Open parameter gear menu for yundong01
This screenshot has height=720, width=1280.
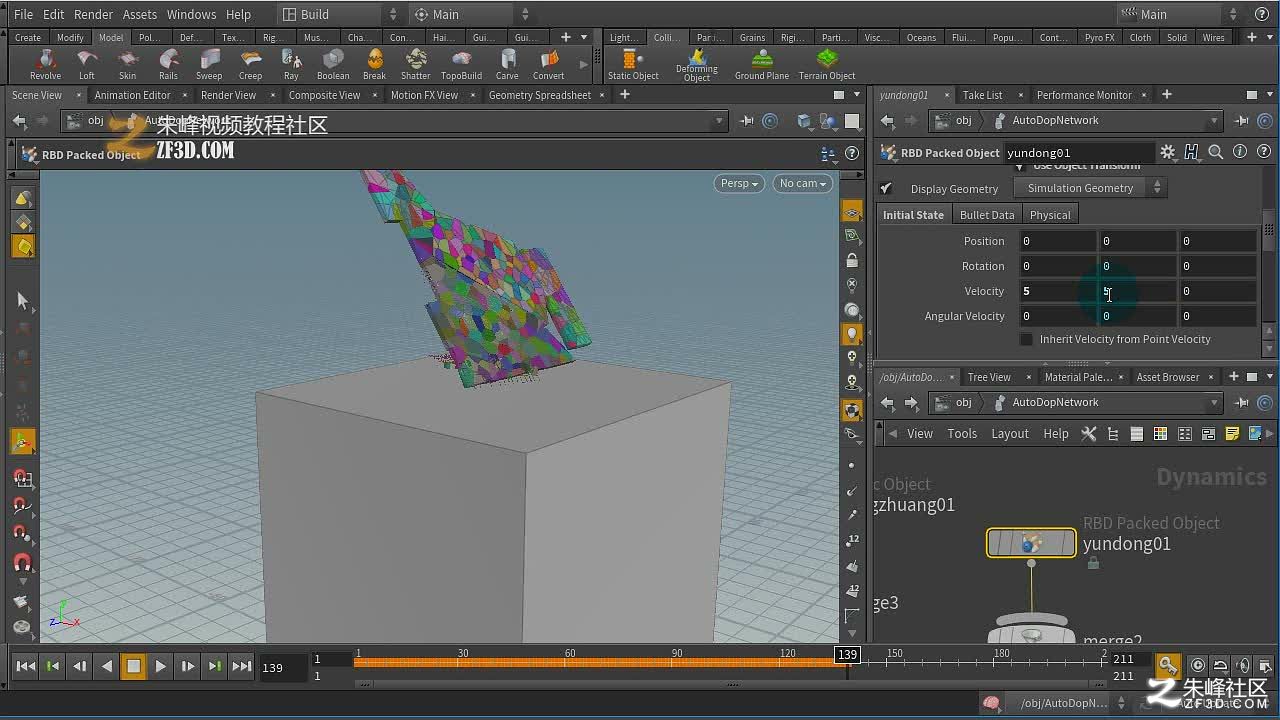pos(1167,152)
